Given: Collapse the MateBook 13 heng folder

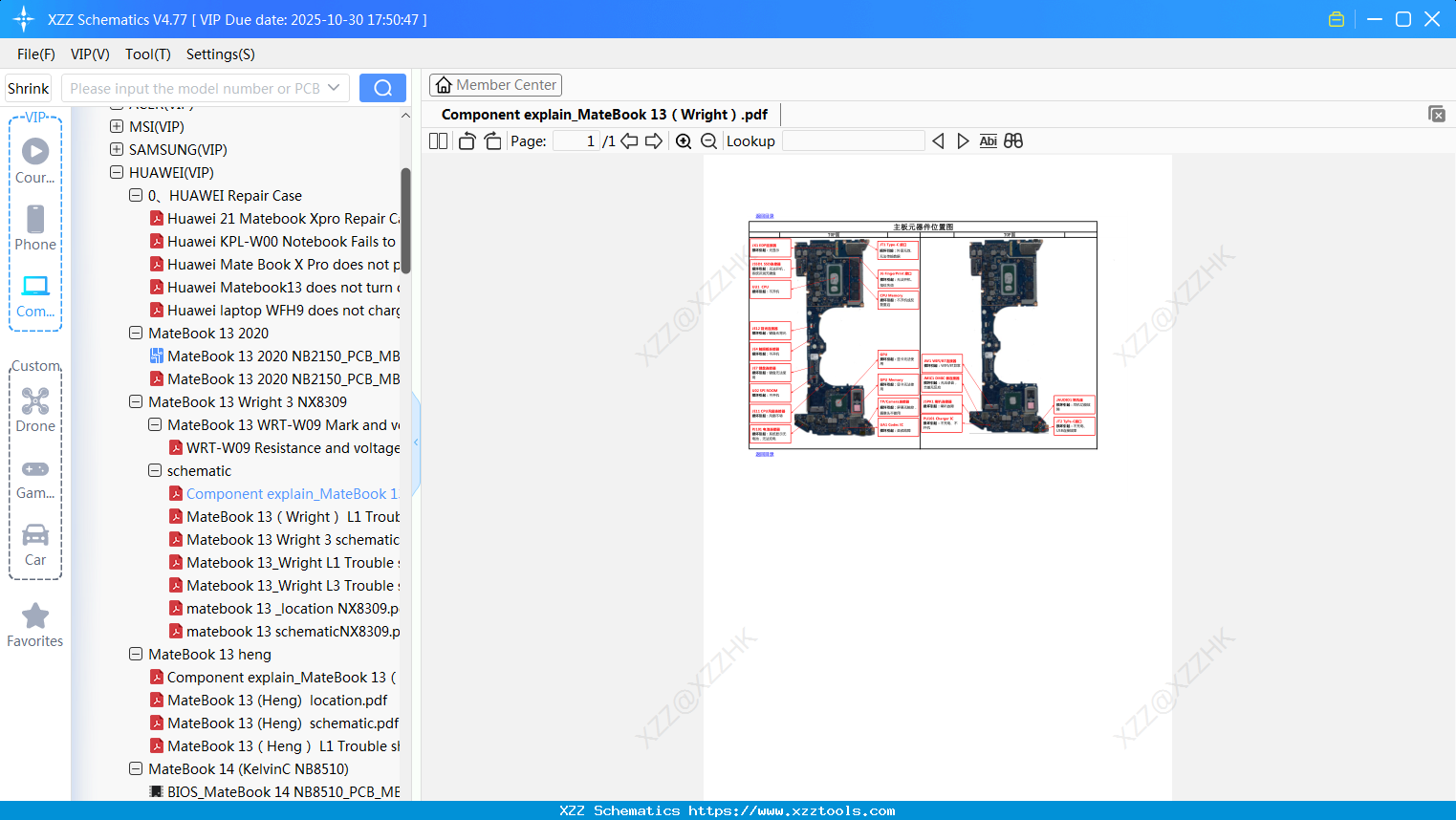Looking at the screenshot, I should click(x=136, y=654).
